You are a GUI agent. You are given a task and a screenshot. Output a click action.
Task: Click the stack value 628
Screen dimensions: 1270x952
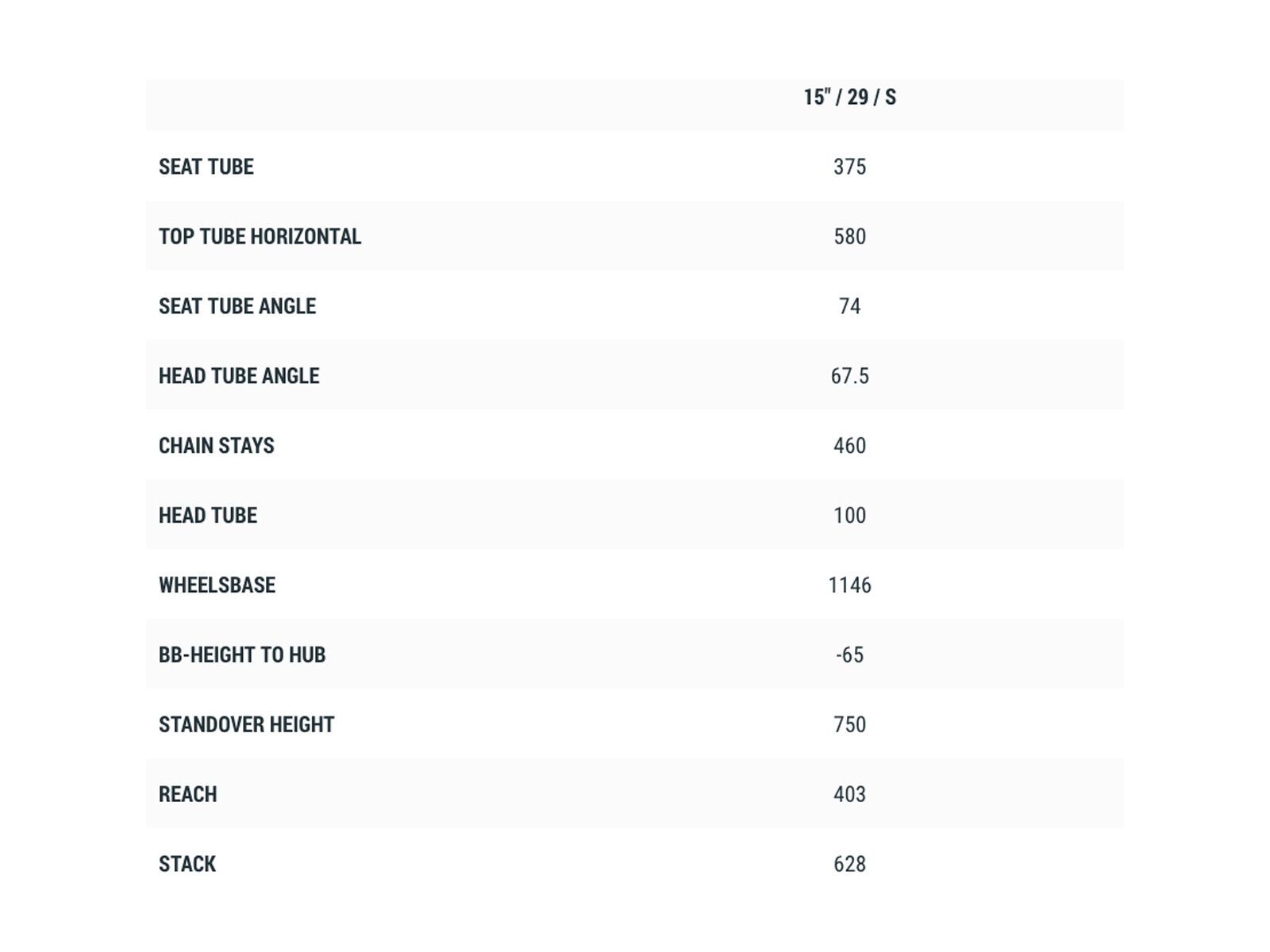point(849,864)
